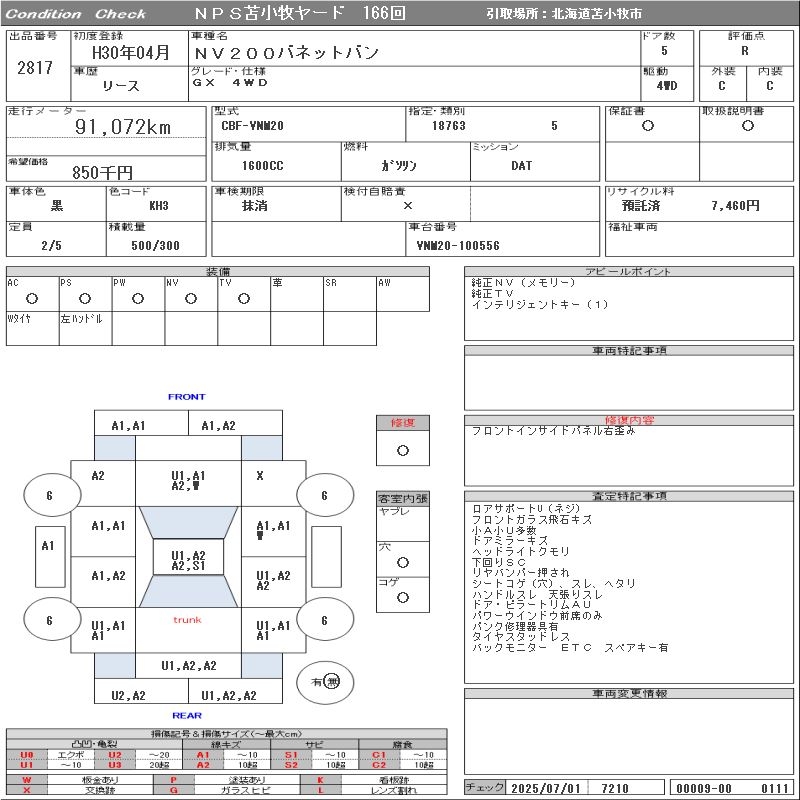Click the circle mark in the TV cell
800x800 pixels.
click(x=244, y=298)
